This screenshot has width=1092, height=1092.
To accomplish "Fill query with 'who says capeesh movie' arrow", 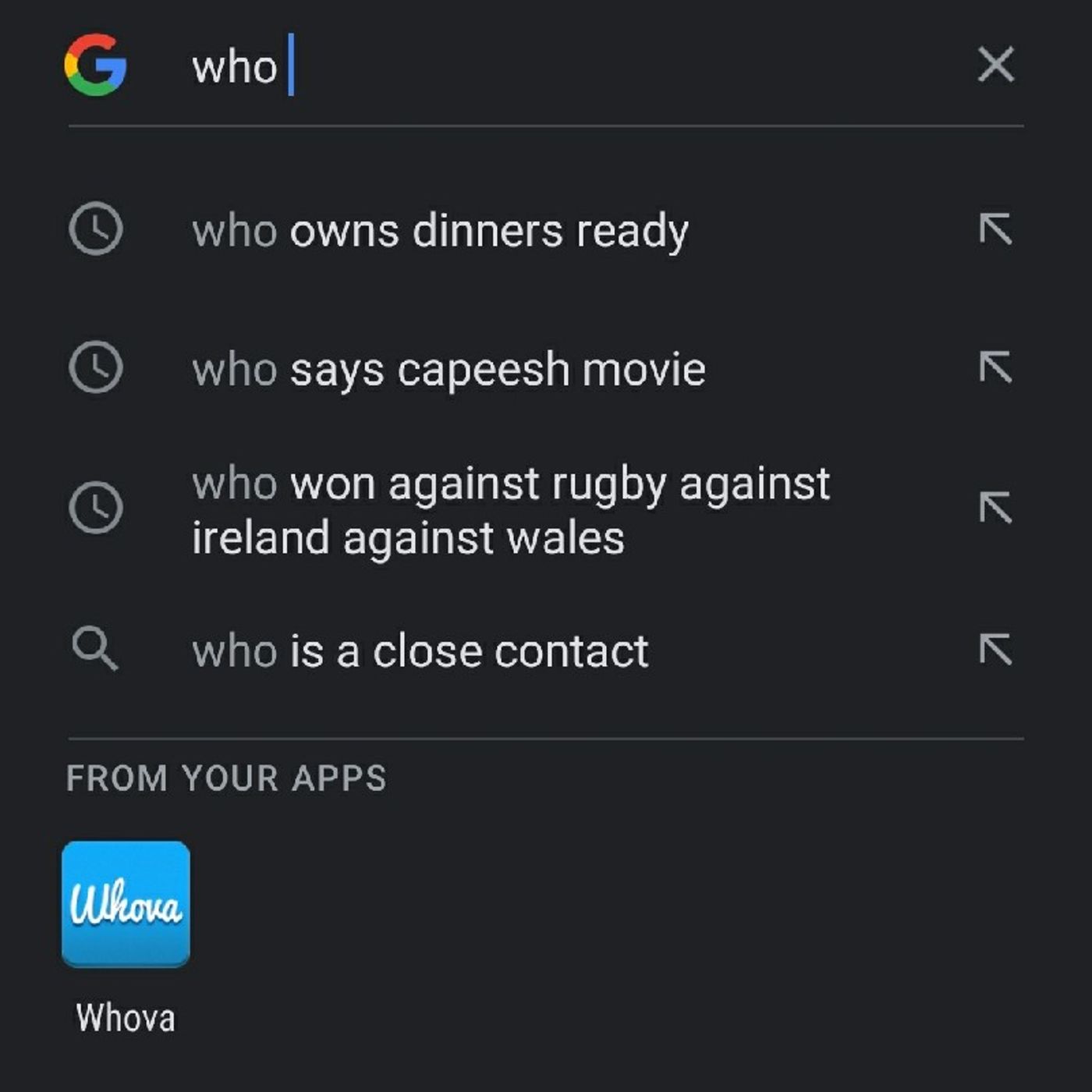I will [995, 367].
